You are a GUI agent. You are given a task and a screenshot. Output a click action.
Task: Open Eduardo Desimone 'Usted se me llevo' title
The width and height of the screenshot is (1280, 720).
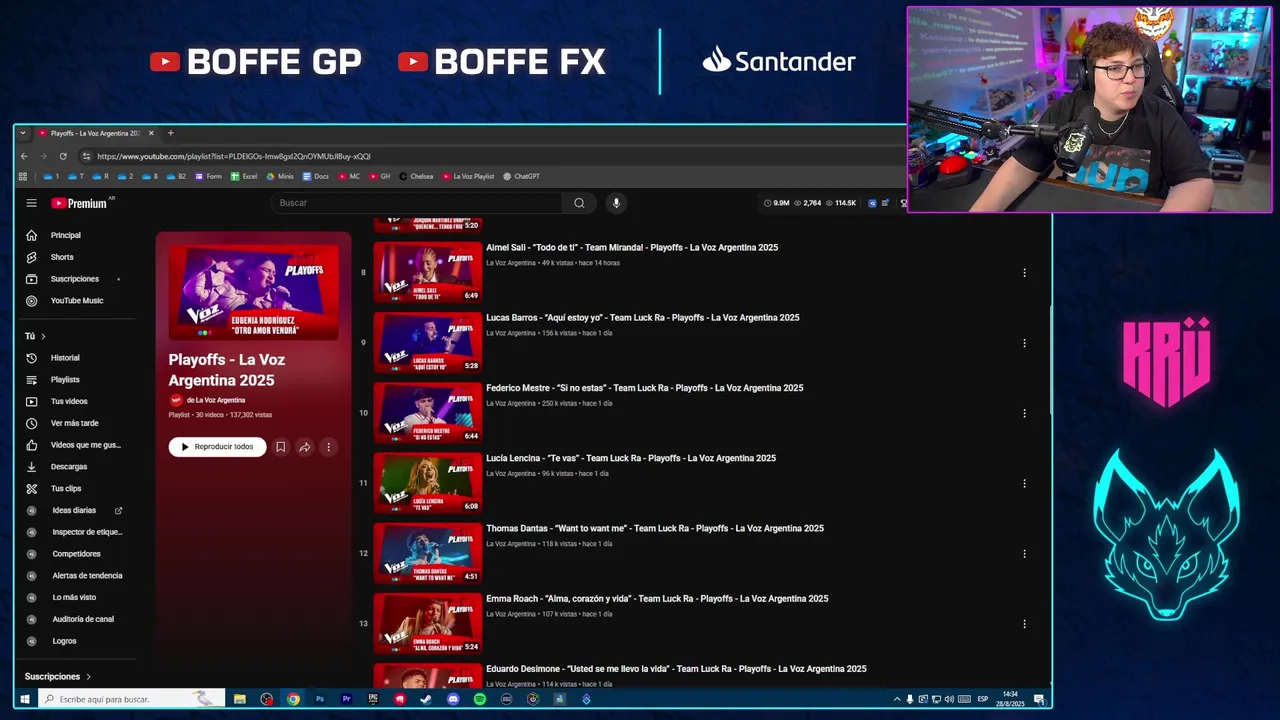[x=676, y=669]
